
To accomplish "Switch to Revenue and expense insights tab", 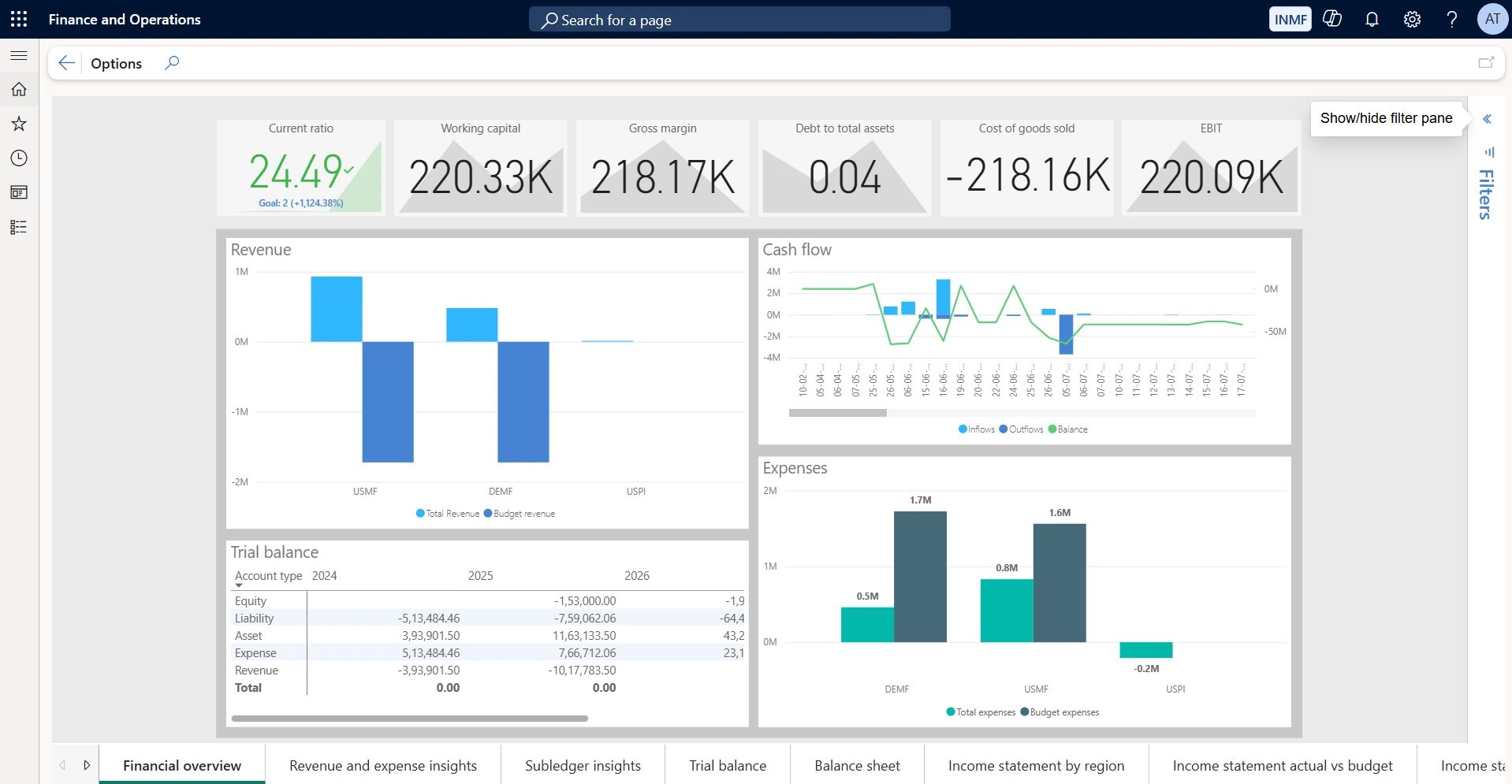I will pos(383,765).
